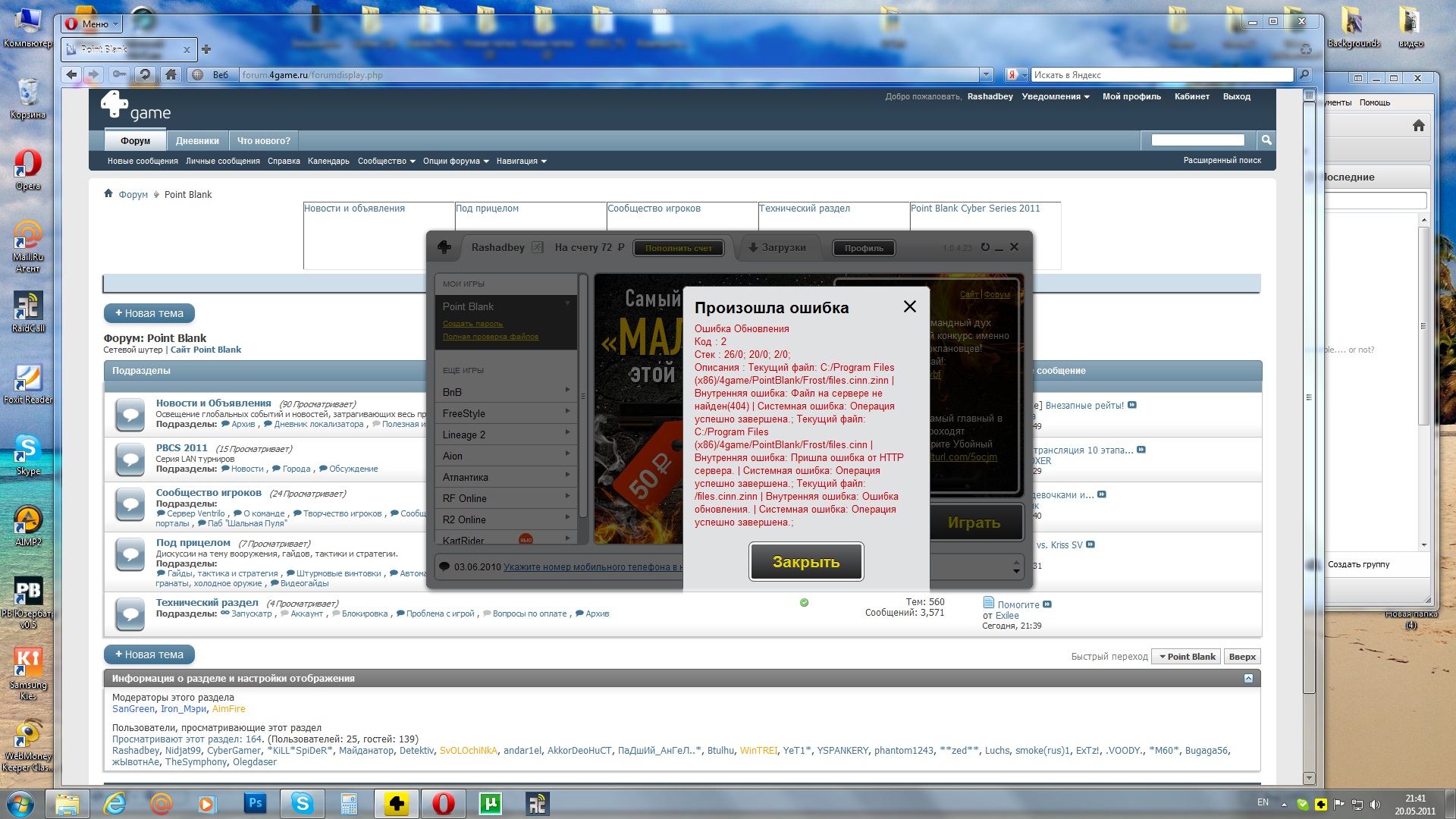Image resolution: width=1456 pixels, height=819 pixels.
Task: Open Skype from the taskbar
Action: (x=303, y=803)
